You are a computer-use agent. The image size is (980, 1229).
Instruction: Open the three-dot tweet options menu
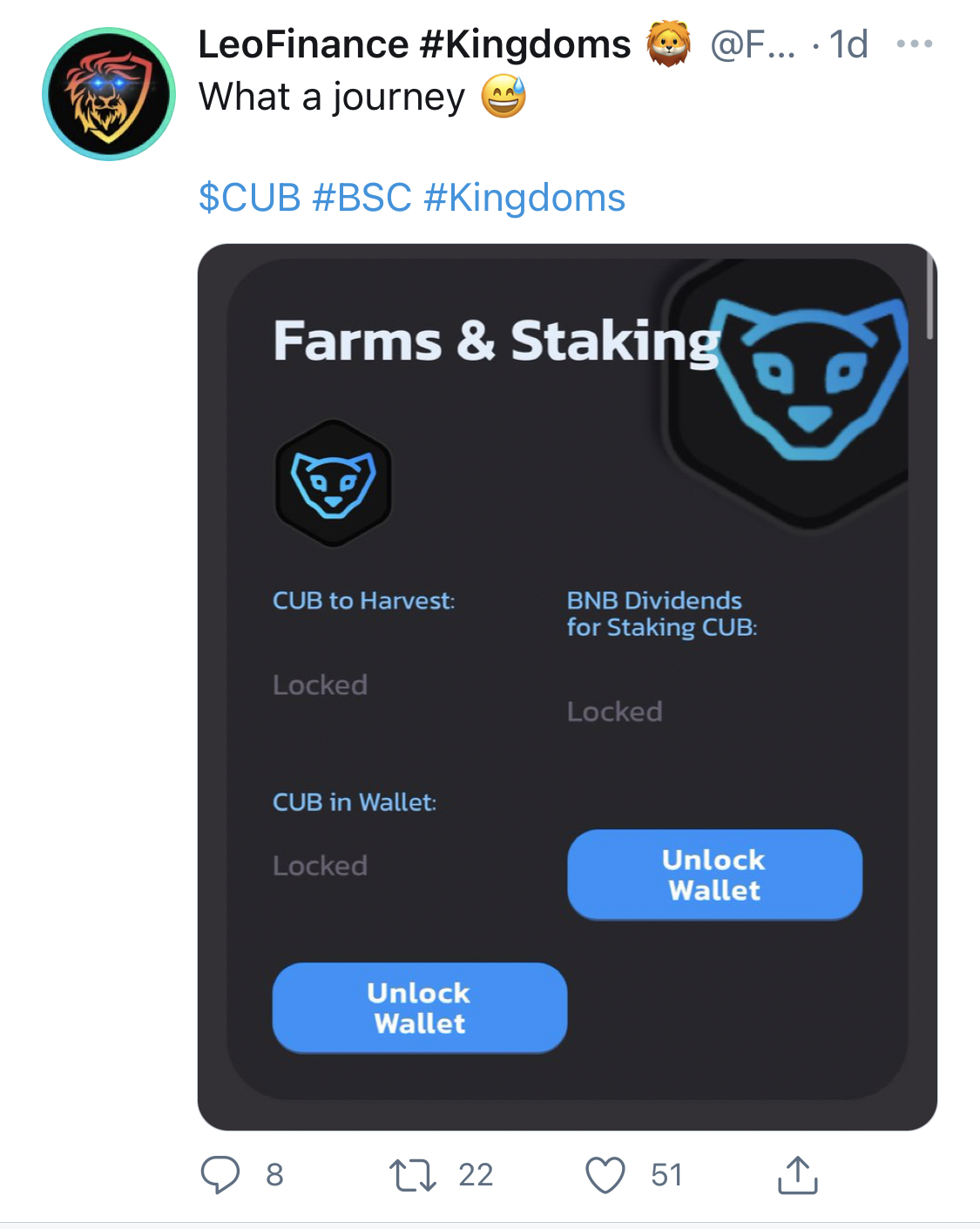pyautogui.click(x=915, y=44)
